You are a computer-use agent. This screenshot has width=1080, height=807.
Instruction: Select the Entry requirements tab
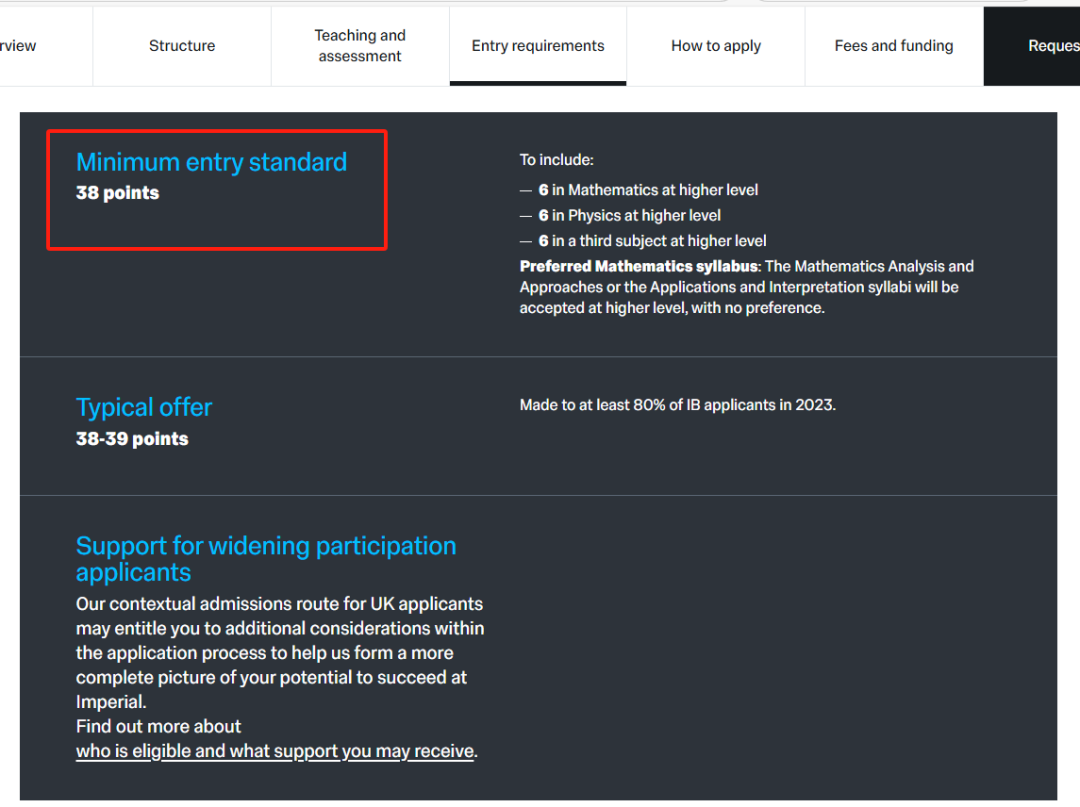[x=538, y=46]
